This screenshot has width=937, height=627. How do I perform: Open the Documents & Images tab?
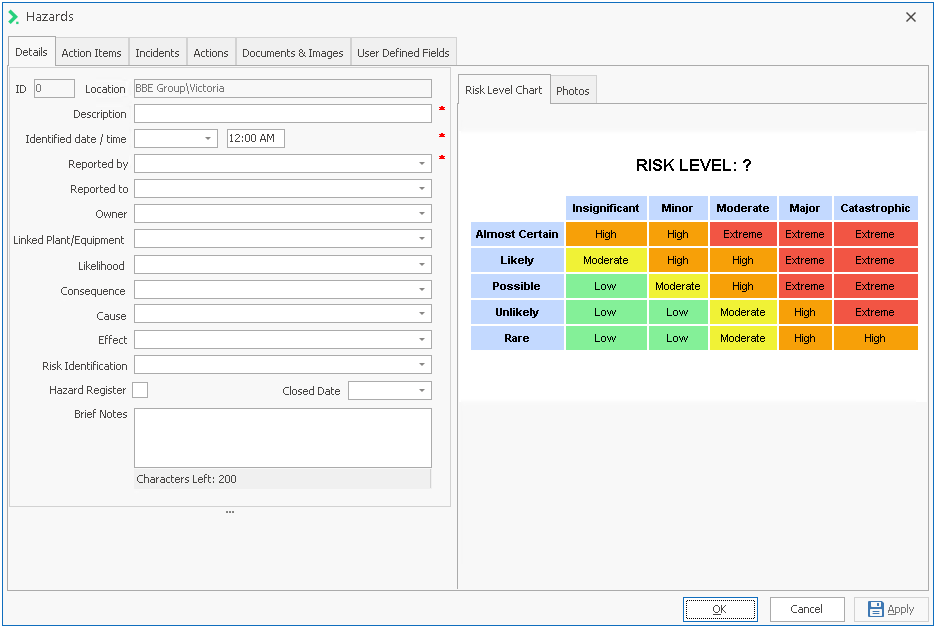coord(293,53)
